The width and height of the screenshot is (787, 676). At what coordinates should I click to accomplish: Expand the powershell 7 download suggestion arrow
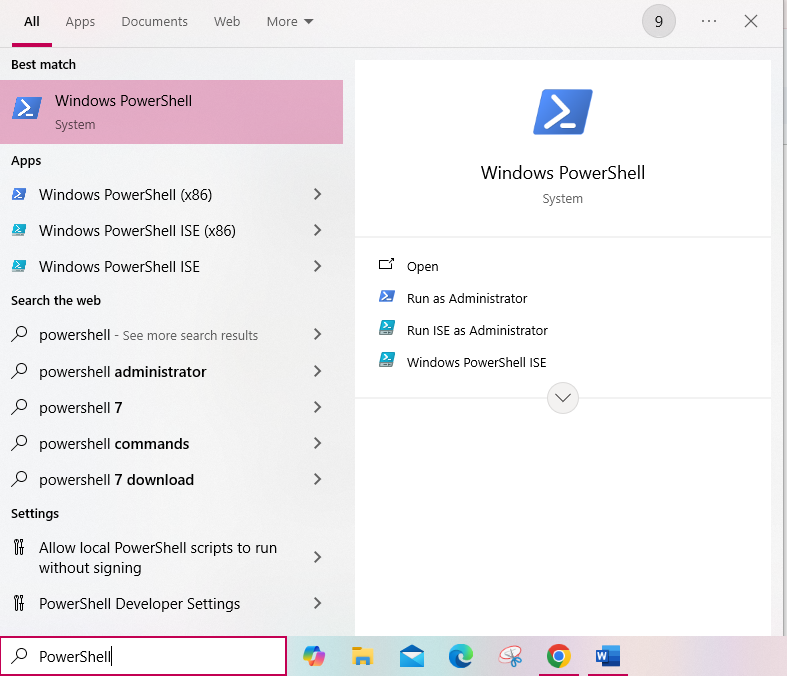pyautogui.click(x=317, y=479)
